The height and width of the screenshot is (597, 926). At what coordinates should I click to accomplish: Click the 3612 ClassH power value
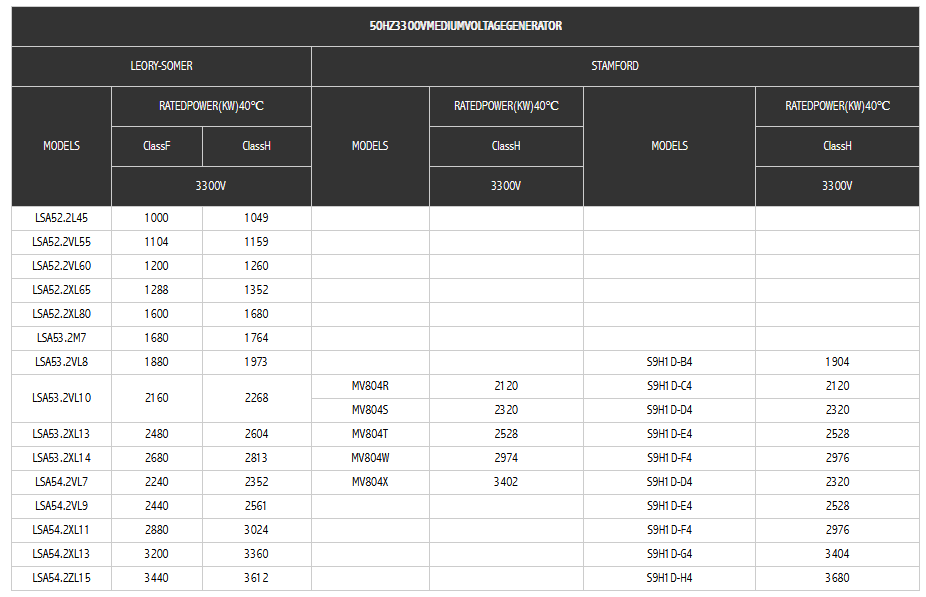(256, 578)
